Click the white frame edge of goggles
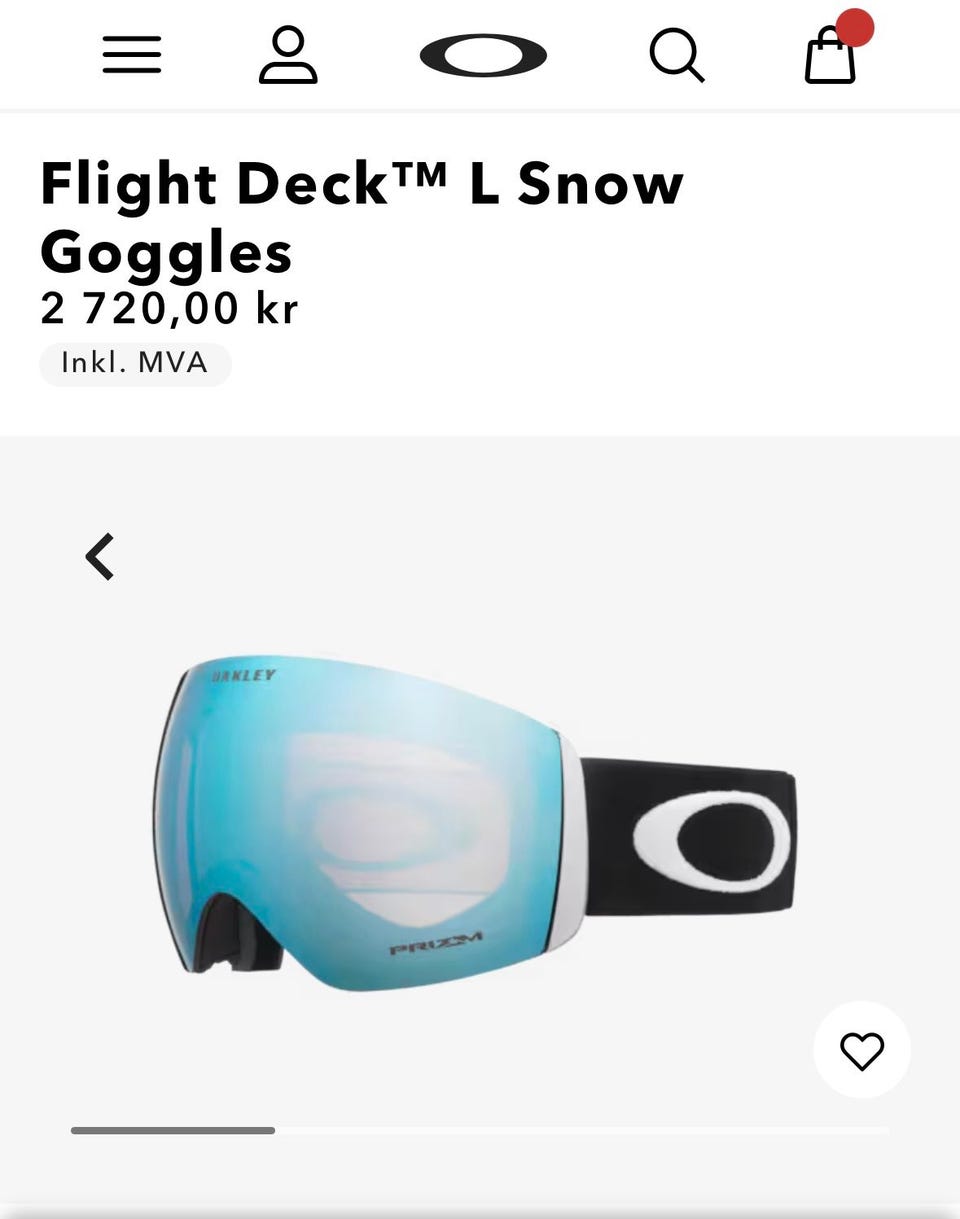960x1219 pixels. 570,840
